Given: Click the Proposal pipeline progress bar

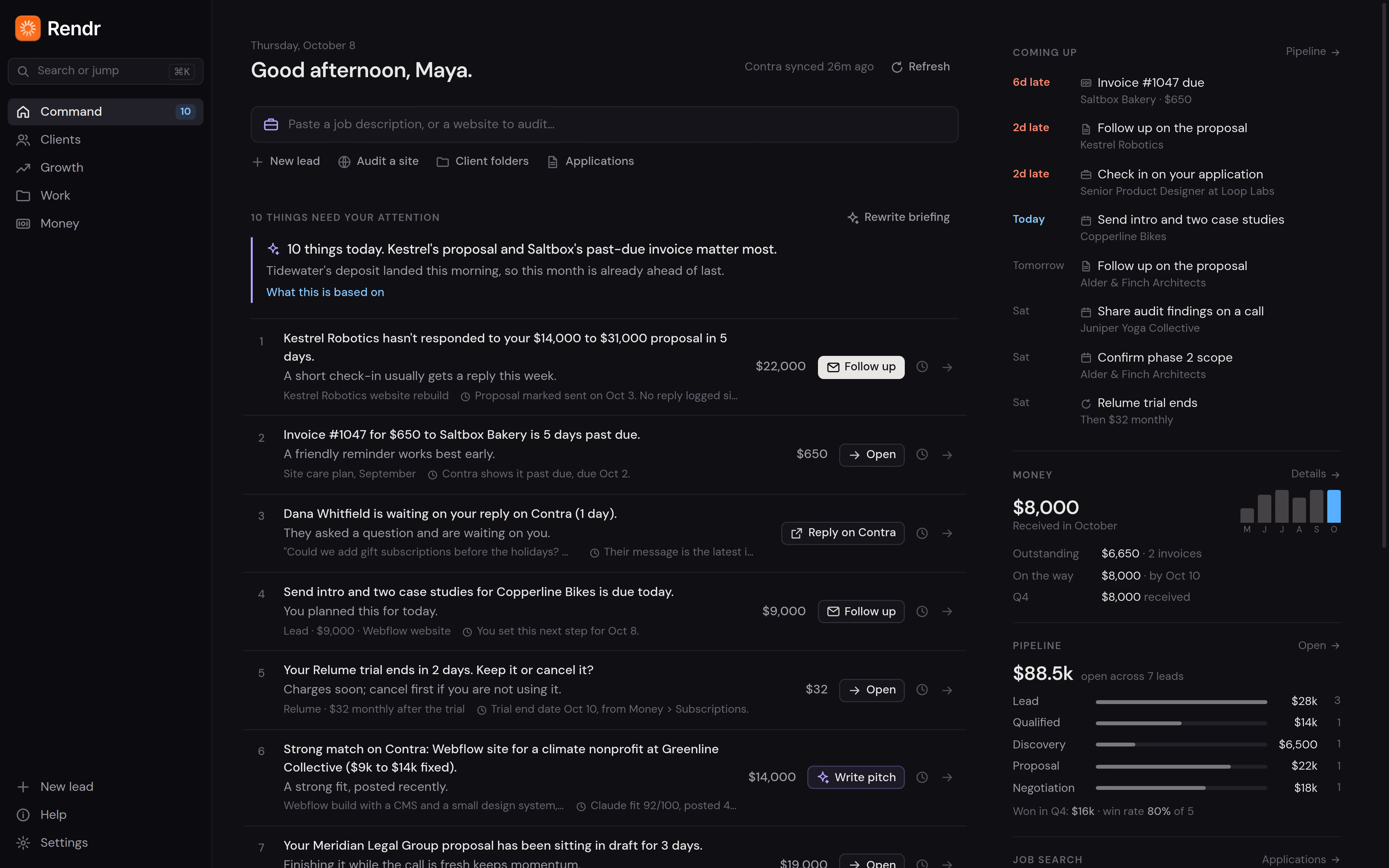Looking at the screenshot, I should [x=1181, y=766].
